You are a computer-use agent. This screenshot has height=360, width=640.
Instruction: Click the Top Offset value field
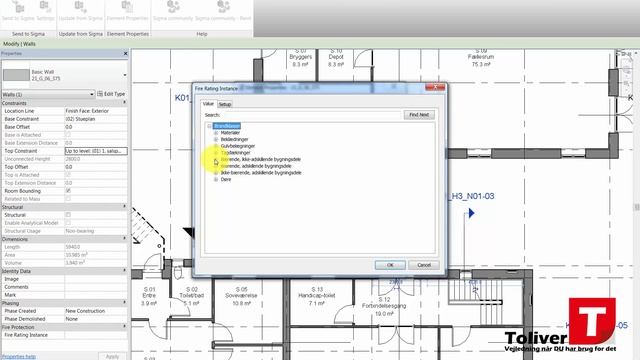(96, 167)
